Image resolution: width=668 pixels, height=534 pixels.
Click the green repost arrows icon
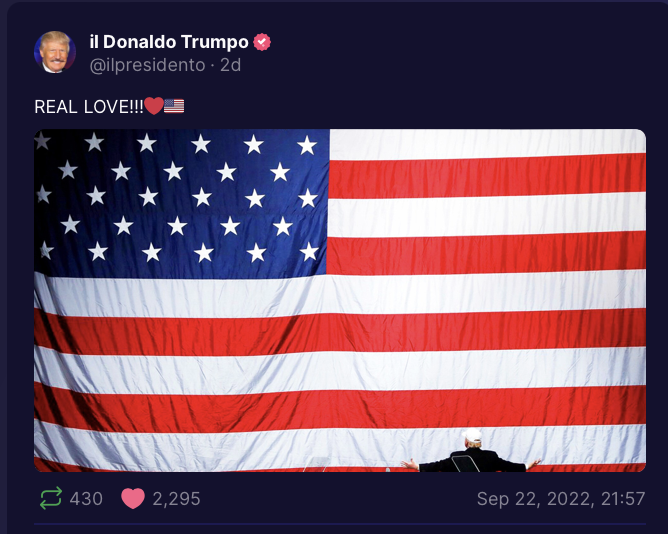[x=51, y=498]
